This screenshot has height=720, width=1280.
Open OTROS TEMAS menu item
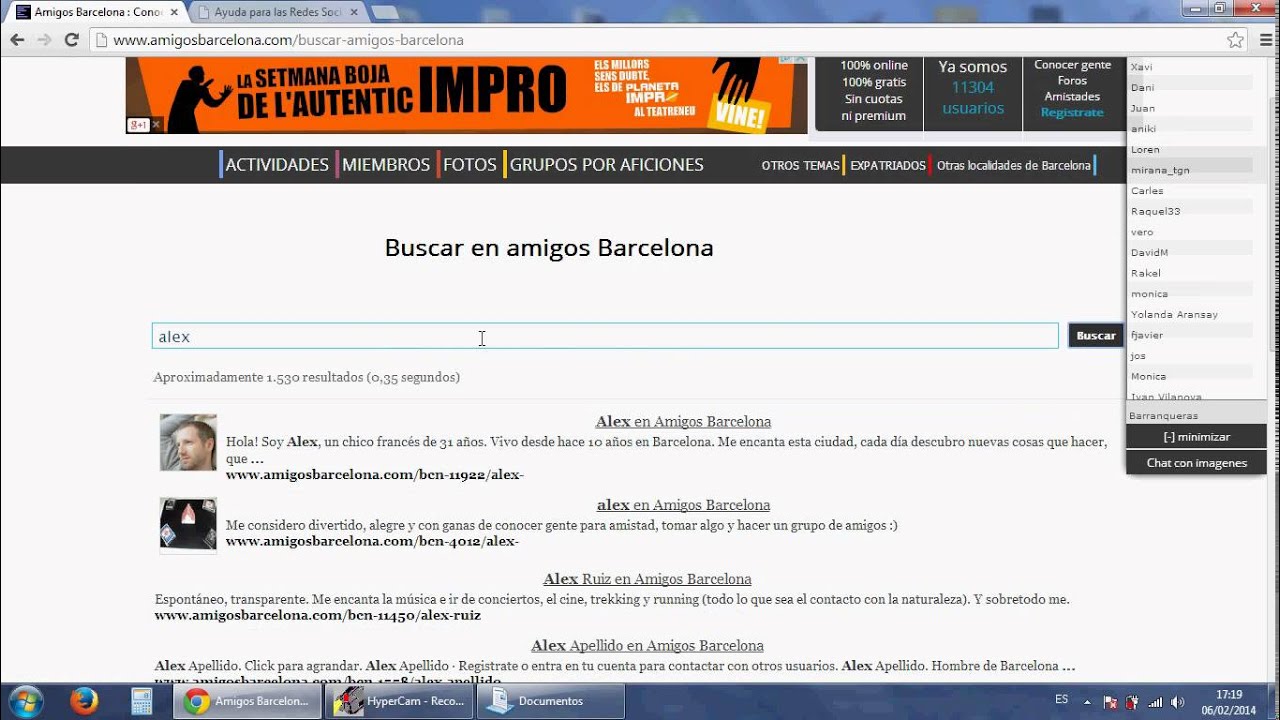click(800, 166)
